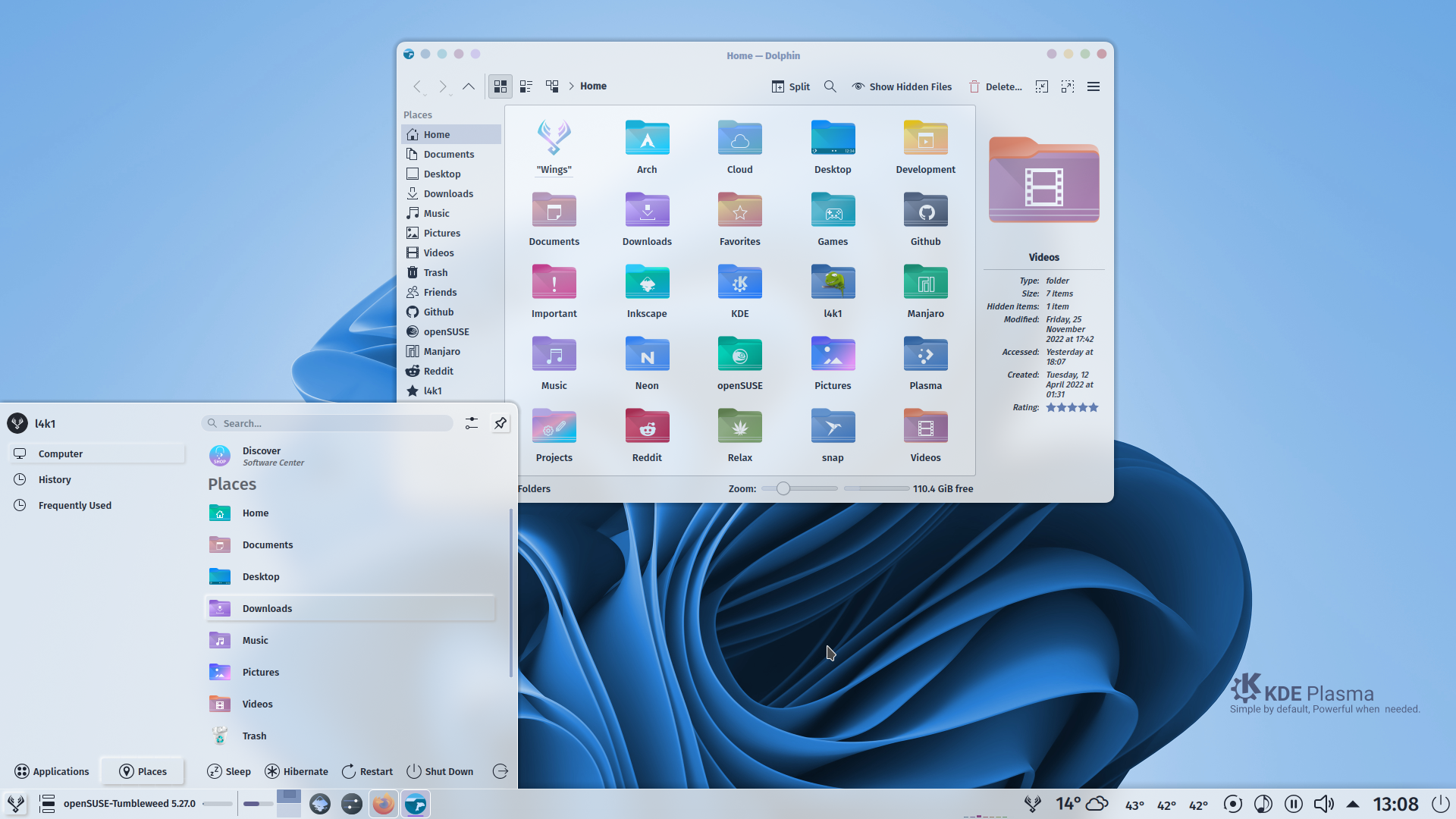Open weather widget showing 14°
Screen dimensions: 1456x819
1082,804
